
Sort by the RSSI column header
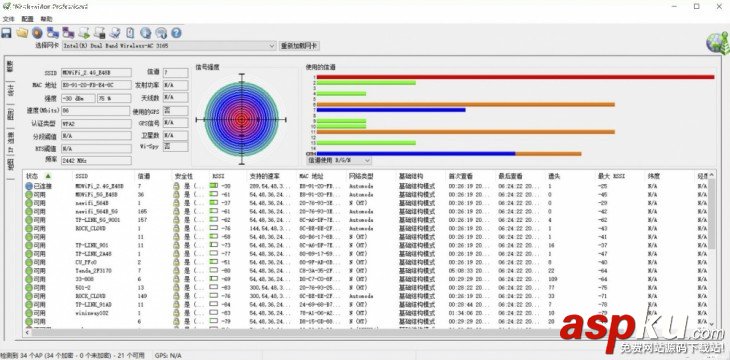(x=228, y=176)
